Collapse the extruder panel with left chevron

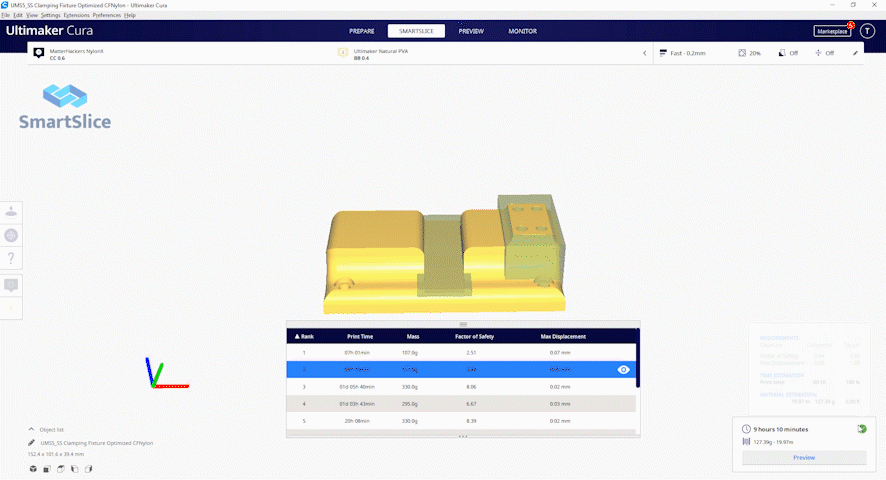(645, 53)
